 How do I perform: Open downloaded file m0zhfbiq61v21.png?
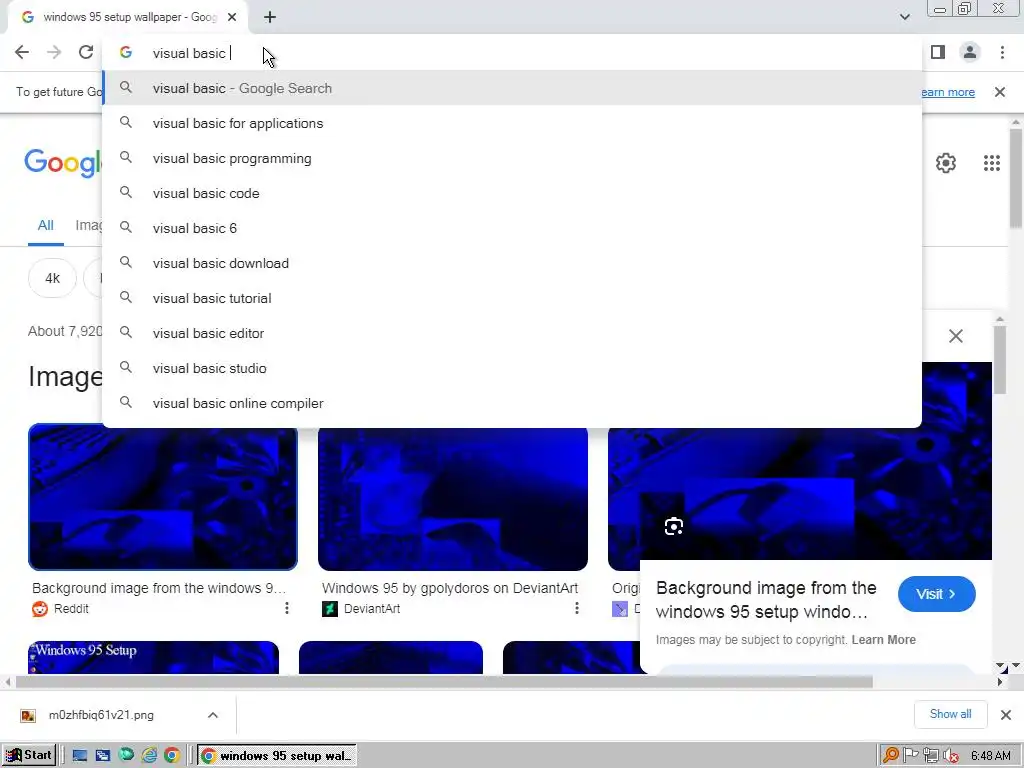pyautogui.click(x=101, y=715)
